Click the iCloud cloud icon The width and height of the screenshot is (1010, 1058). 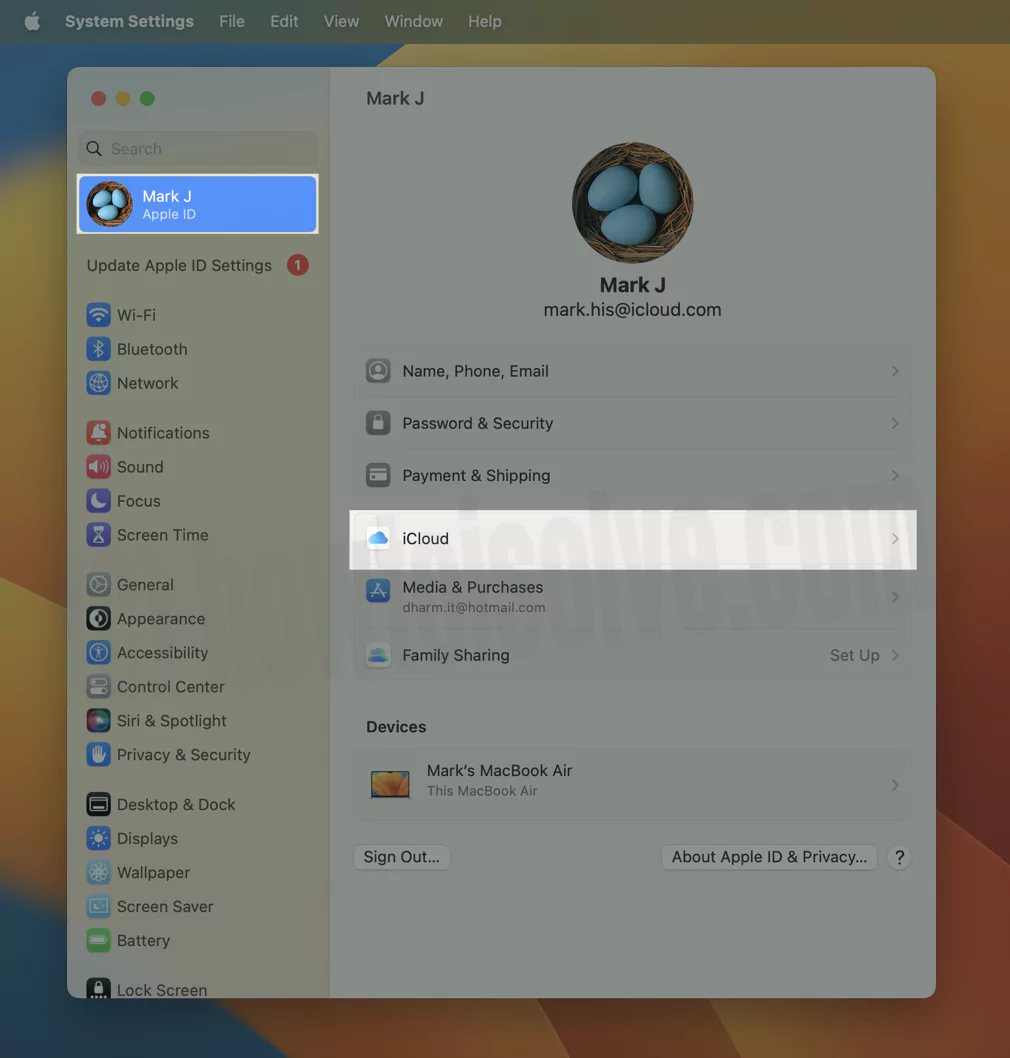(x=378, y=538)
